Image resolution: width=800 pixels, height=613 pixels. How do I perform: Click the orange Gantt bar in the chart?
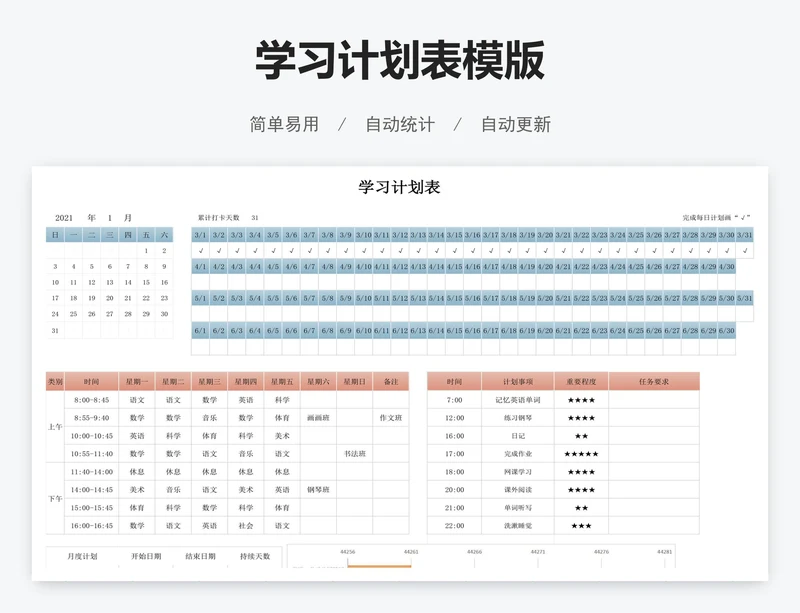(379, 566)
